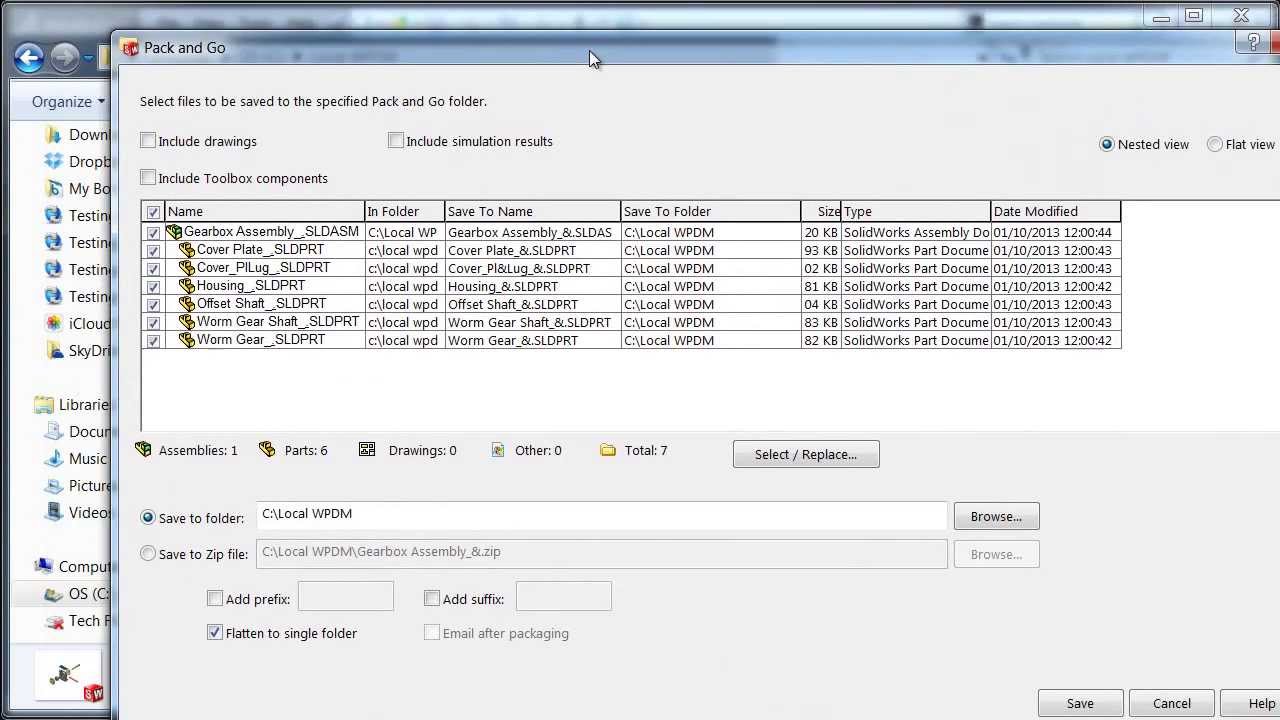Click the SolidWorks icon in Pack and Go title

pos(129,47)
